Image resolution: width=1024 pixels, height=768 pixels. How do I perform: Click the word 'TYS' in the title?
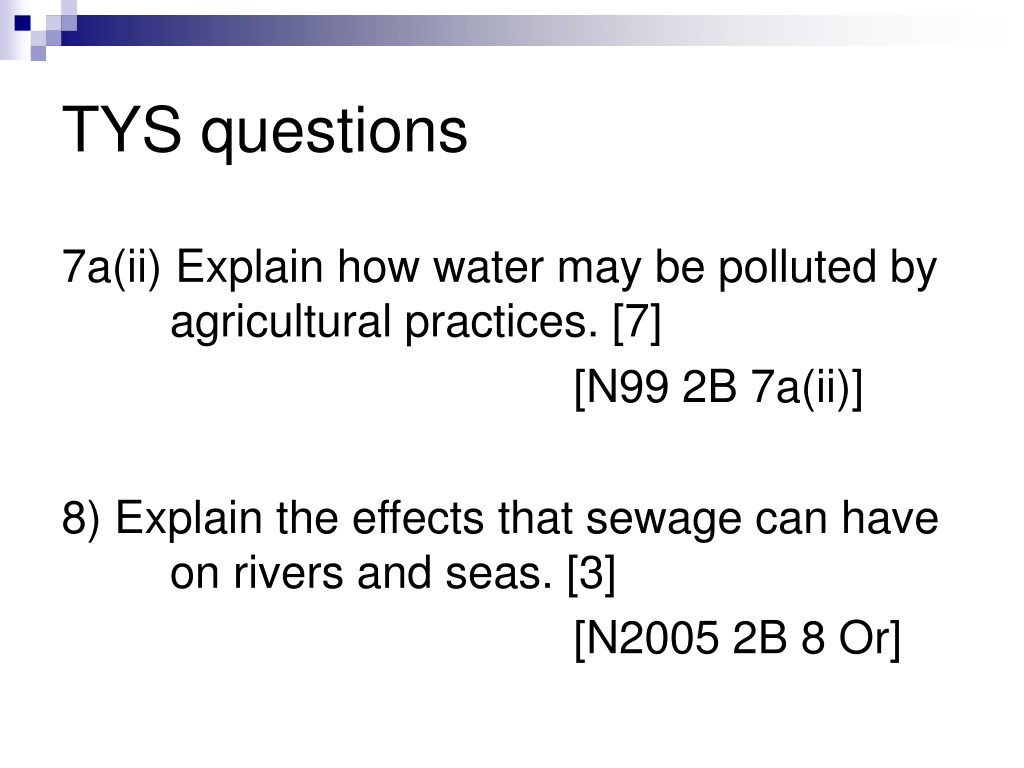(121, 129)
